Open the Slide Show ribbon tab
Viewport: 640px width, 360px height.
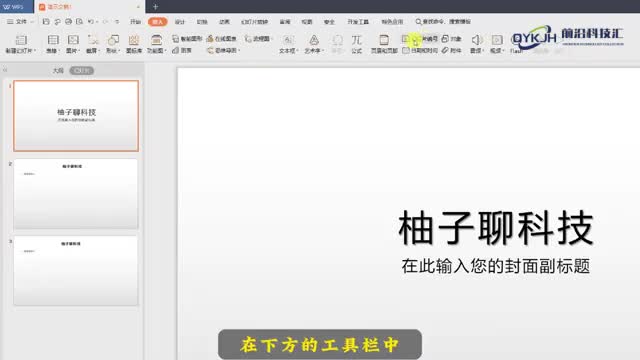(x=255, y=22)
